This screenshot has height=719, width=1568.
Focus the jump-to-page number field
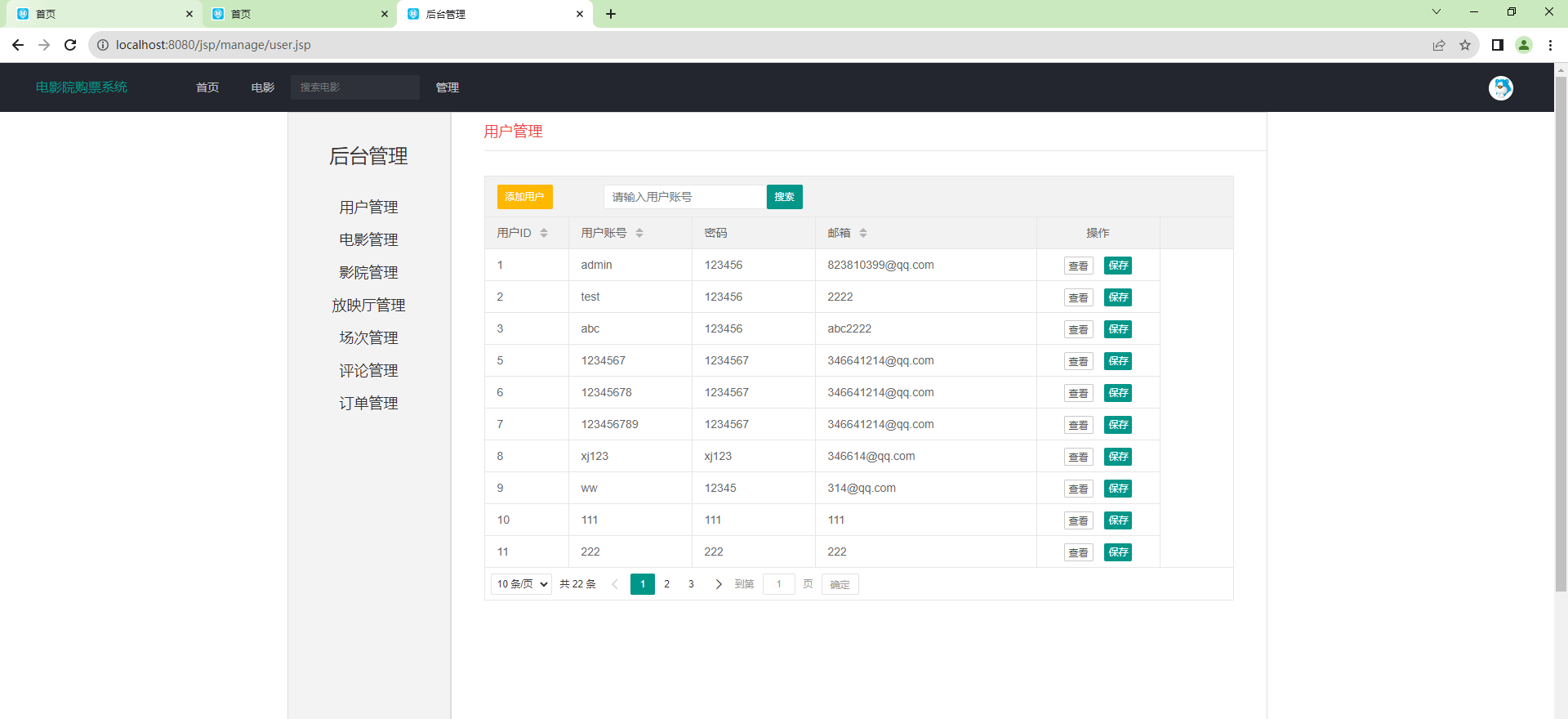[779, 584]
